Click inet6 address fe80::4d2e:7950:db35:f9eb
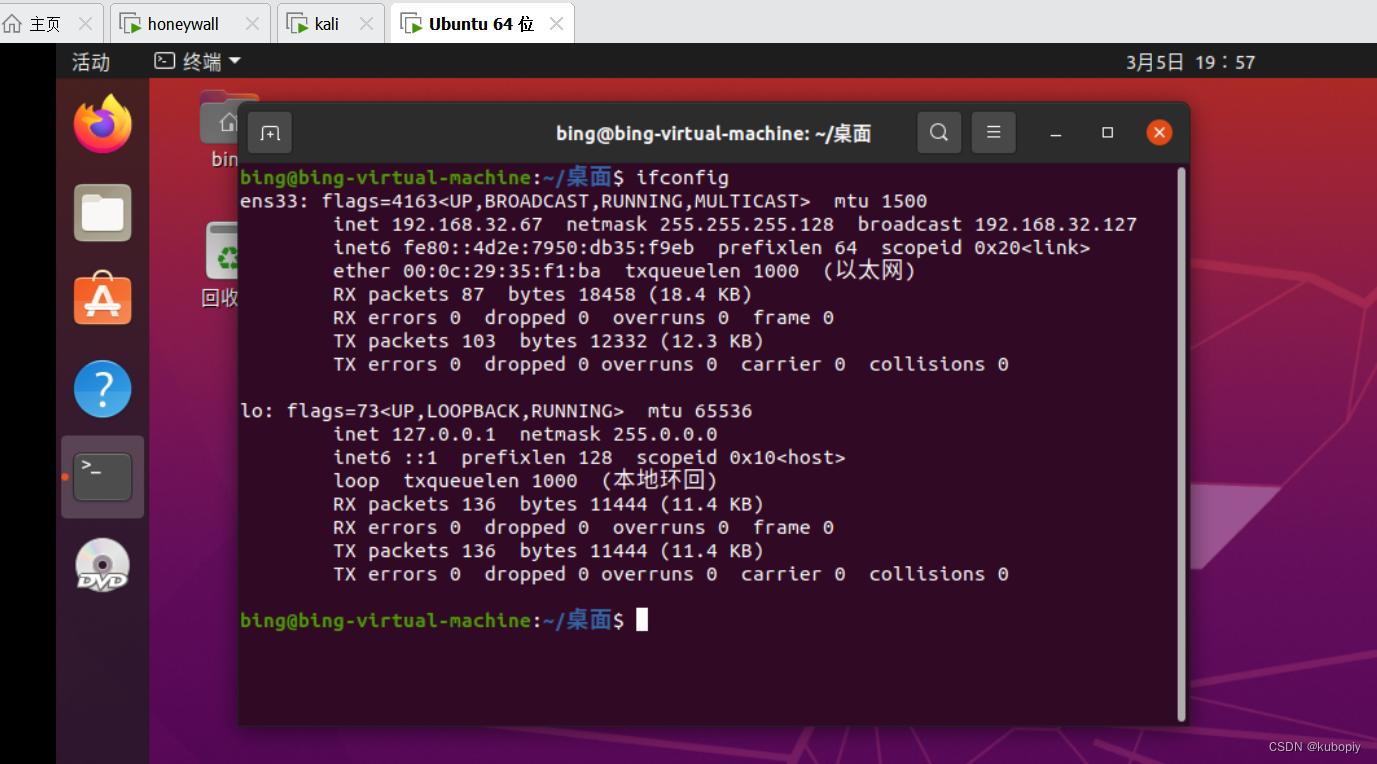1377x764 pixels. pos(549,248)
